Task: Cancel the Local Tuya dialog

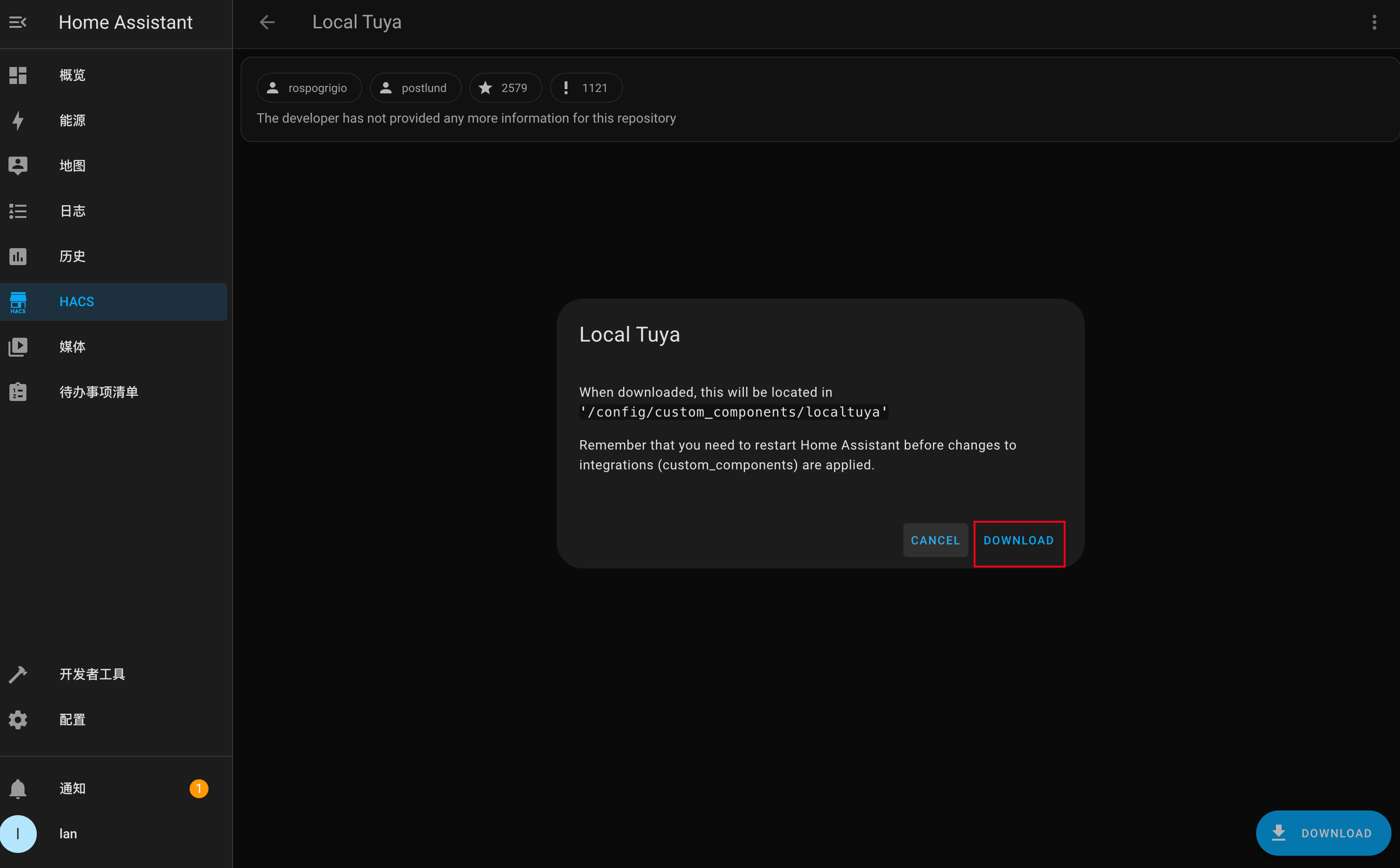Action: pyautogui.click(x=935, y=541)
